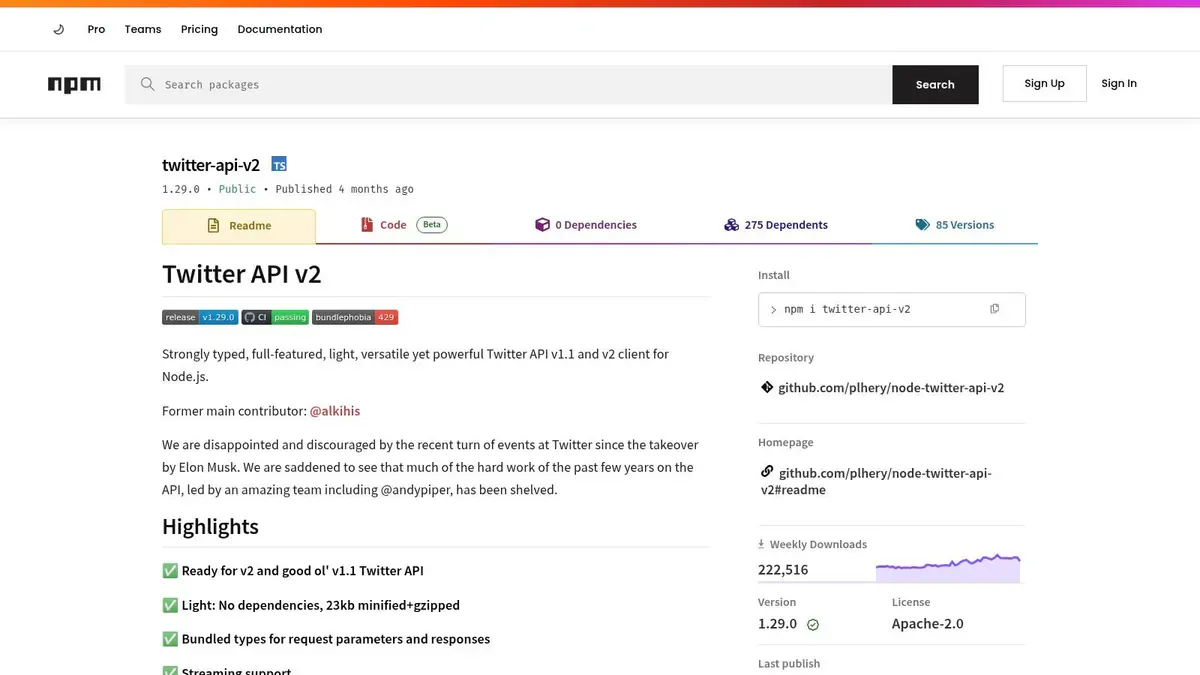Image resolution: width=1200 pixels, height=675 pixels.
Task: Click the Sign Up button
Action: click(1044, 84)
